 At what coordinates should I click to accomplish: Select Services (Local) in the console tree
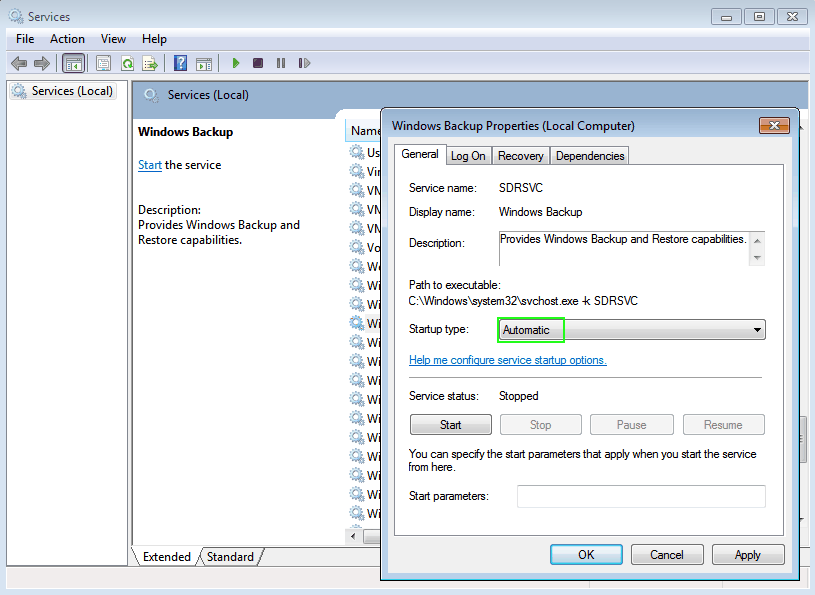click(x=62, y=91)
